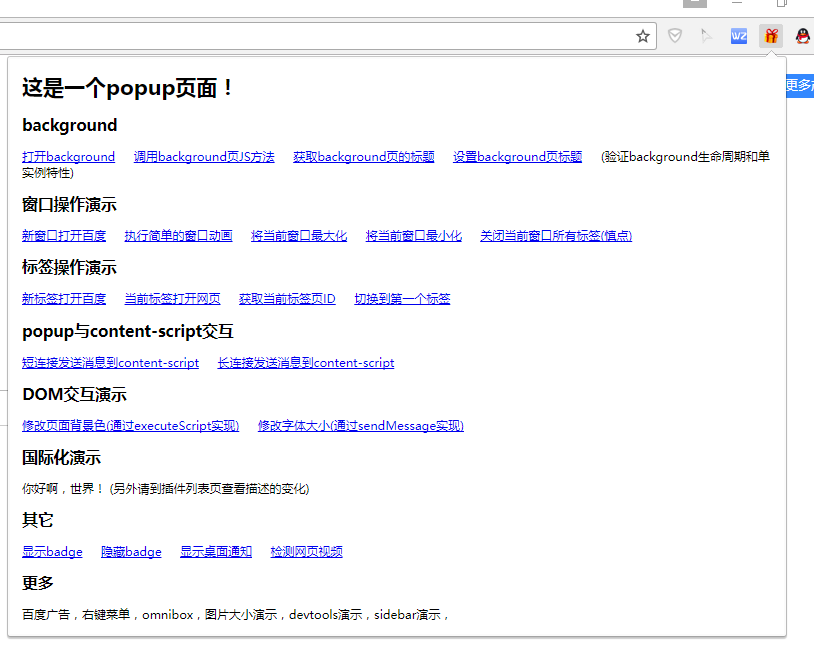The width and height of the screenshot is (814, 647).
Task: Open the 打开background link
Action: [x=68, y=156]
